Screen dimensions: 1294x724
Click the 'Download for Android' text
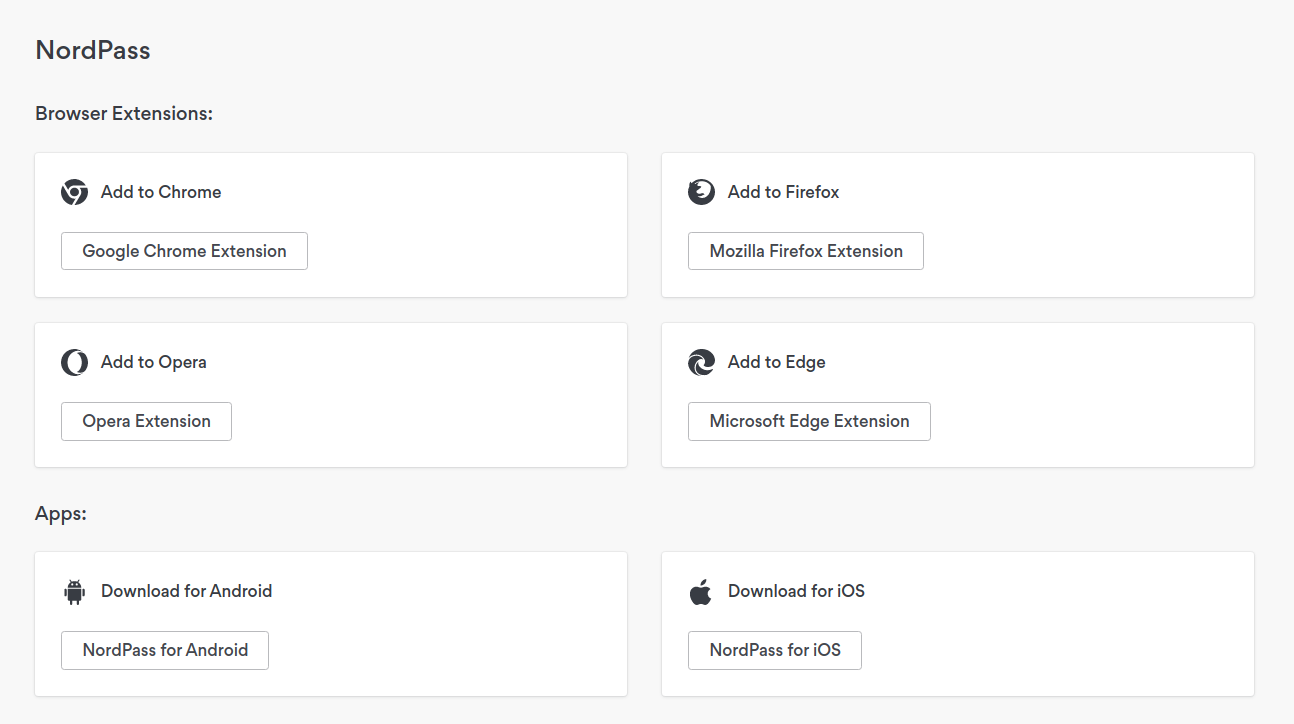tap(186, 591)
